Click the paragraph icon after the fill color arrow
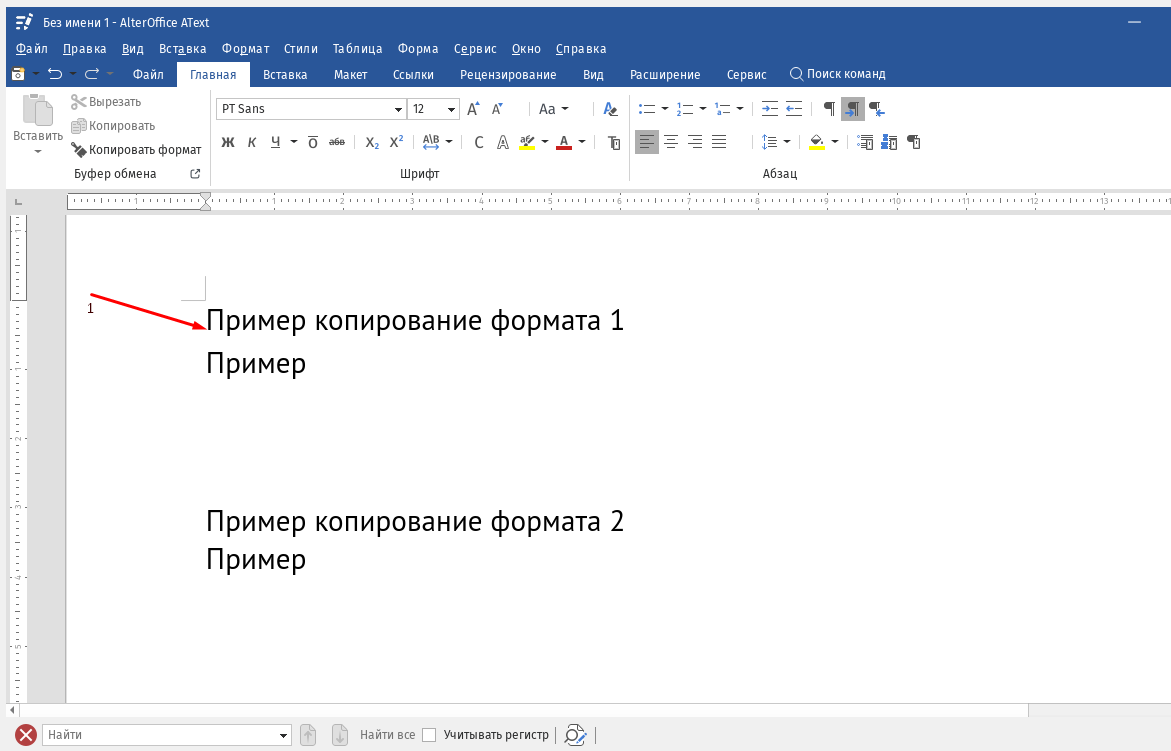The image size is (1171, 751). (x=865, y=142)
